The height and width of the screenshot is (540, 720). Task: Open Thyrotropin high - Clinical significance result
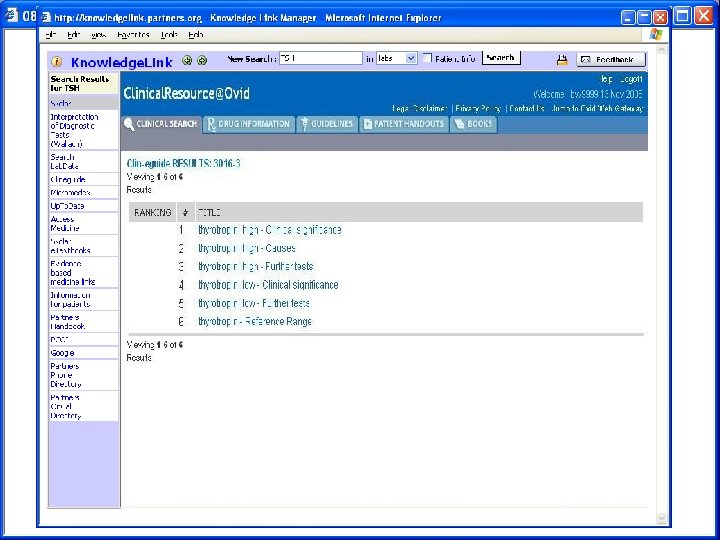(270, 230)
